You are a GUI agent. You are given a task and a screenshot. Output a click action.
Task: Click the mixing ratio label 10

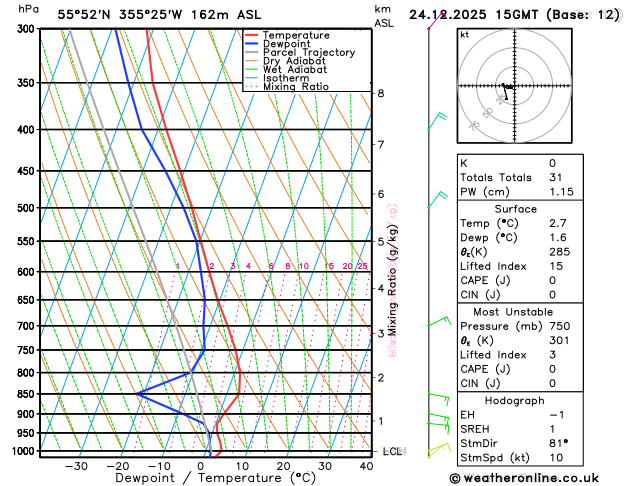304,266
